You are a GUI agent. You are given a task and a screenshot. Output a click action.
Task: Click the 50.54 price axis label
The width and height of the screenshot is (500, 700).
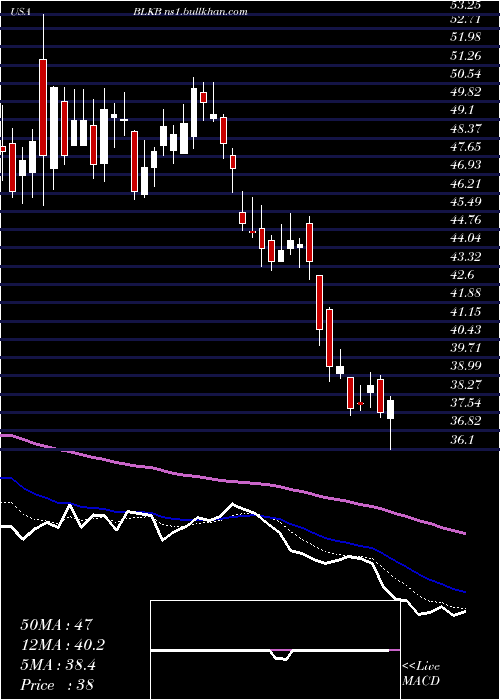pos(465,74)
